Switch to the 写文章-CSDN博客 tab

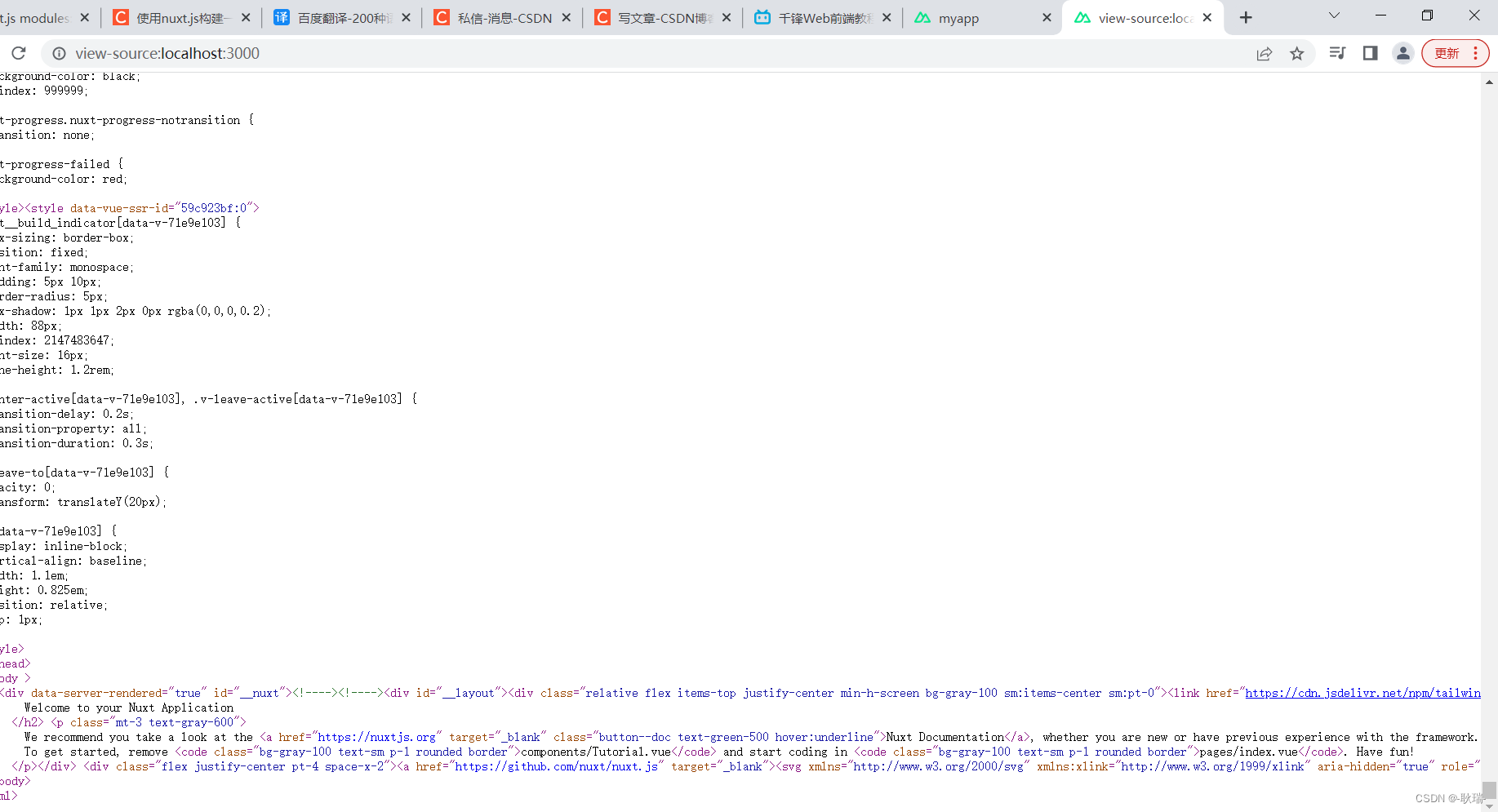(x=663, y=18)
